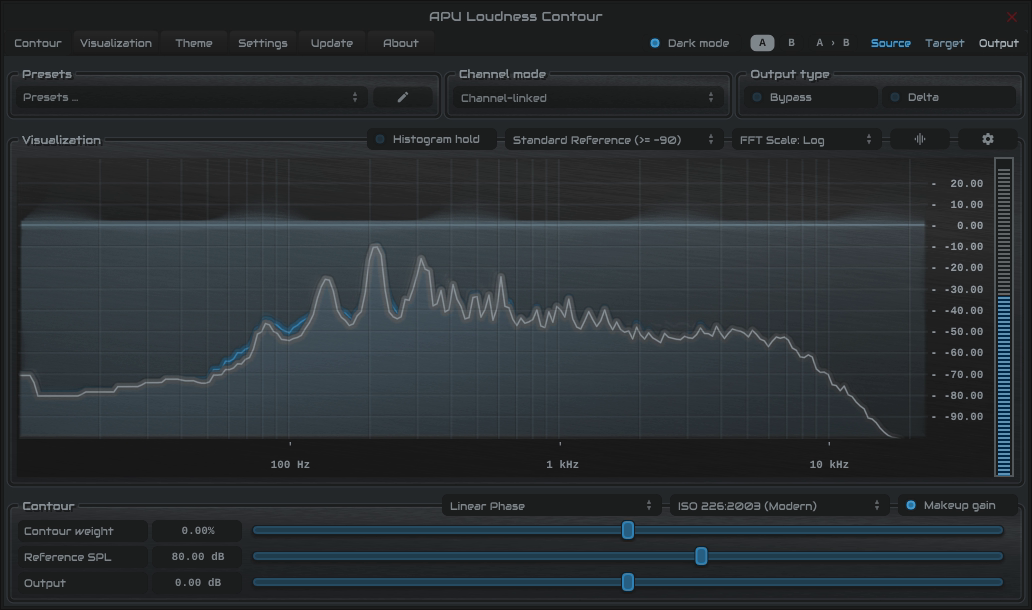This screenshot has height=610, width=1032.
Task: Click the 10 kHz axis label
Action: tap(829, 465)
